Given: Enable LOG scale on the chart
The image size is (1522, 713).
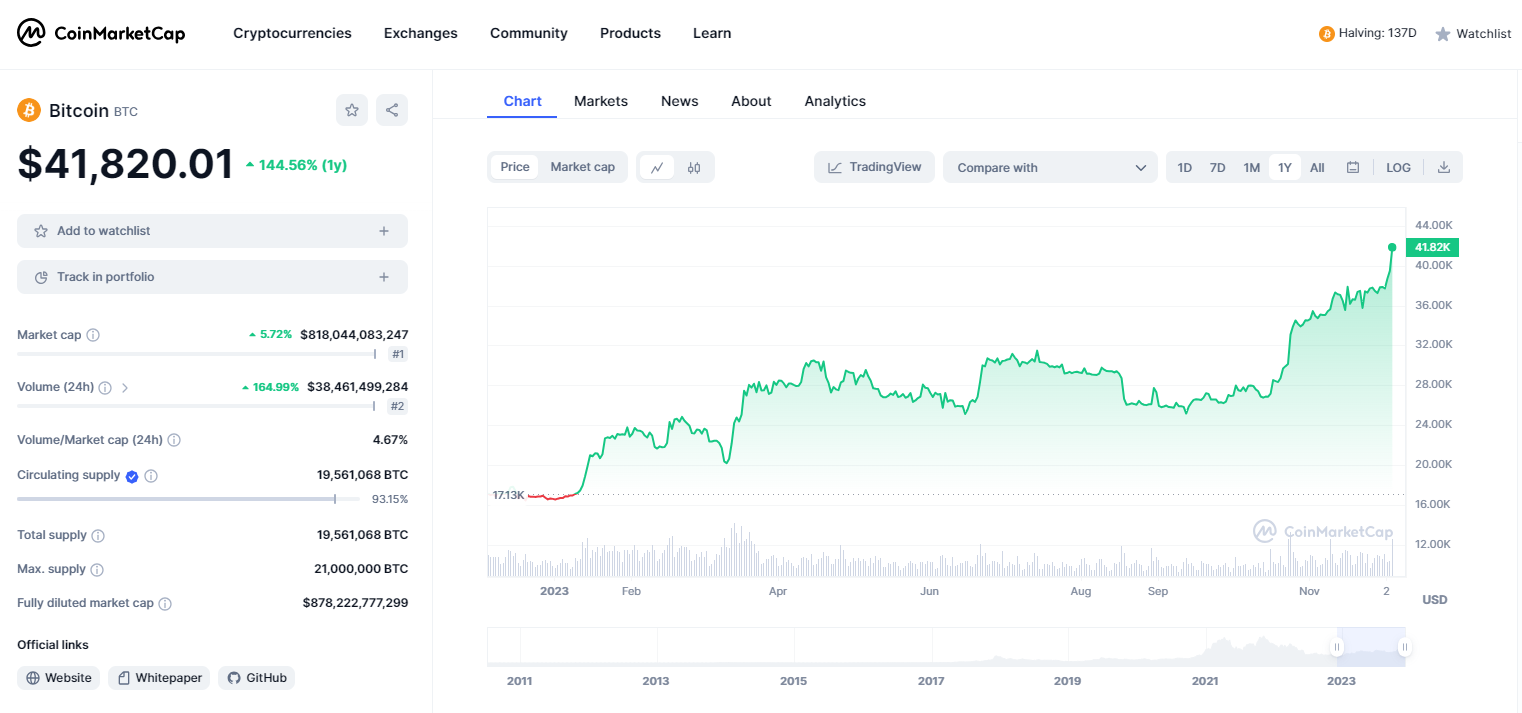Looking at the screenshot, I should click(x=1398, y=167).
